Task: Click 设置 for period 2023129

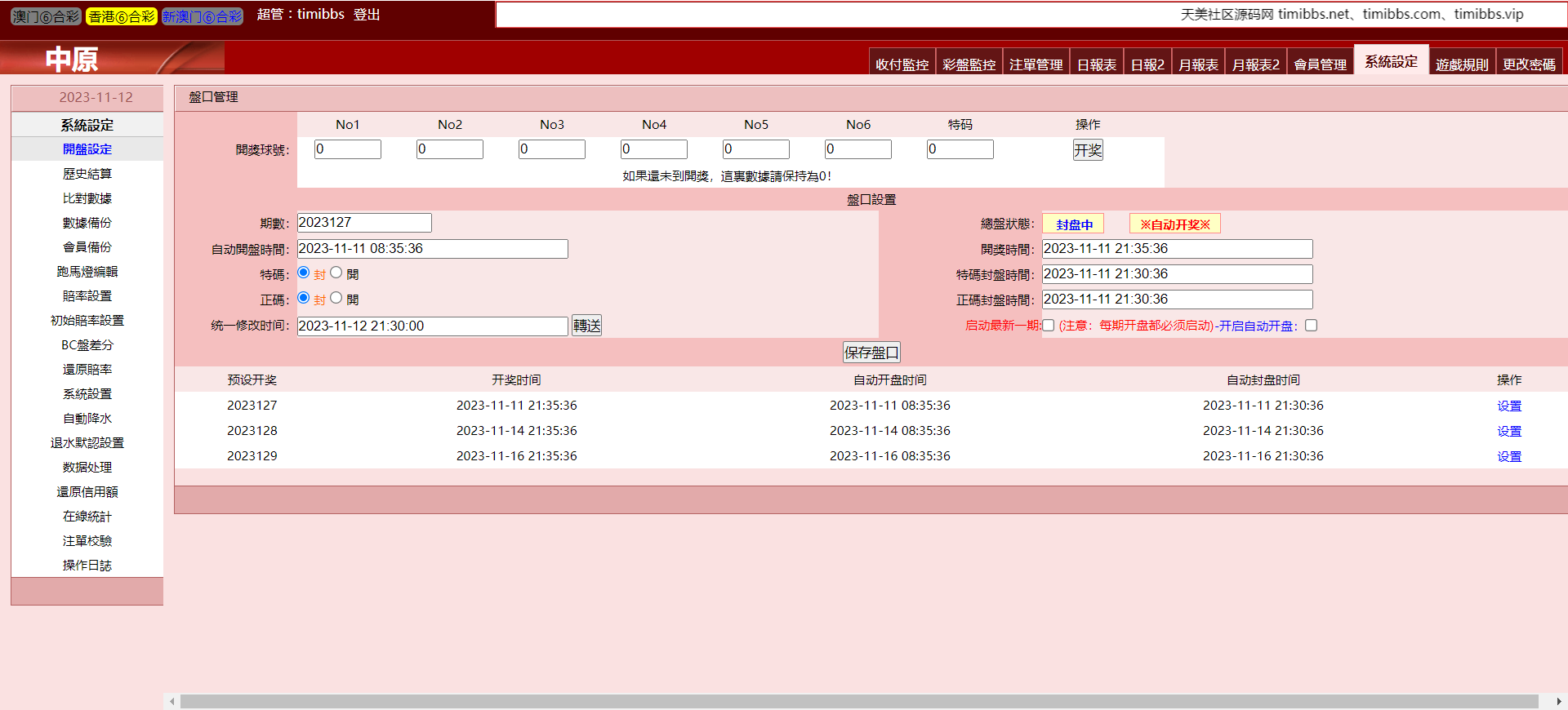Action: (1509, 457)
